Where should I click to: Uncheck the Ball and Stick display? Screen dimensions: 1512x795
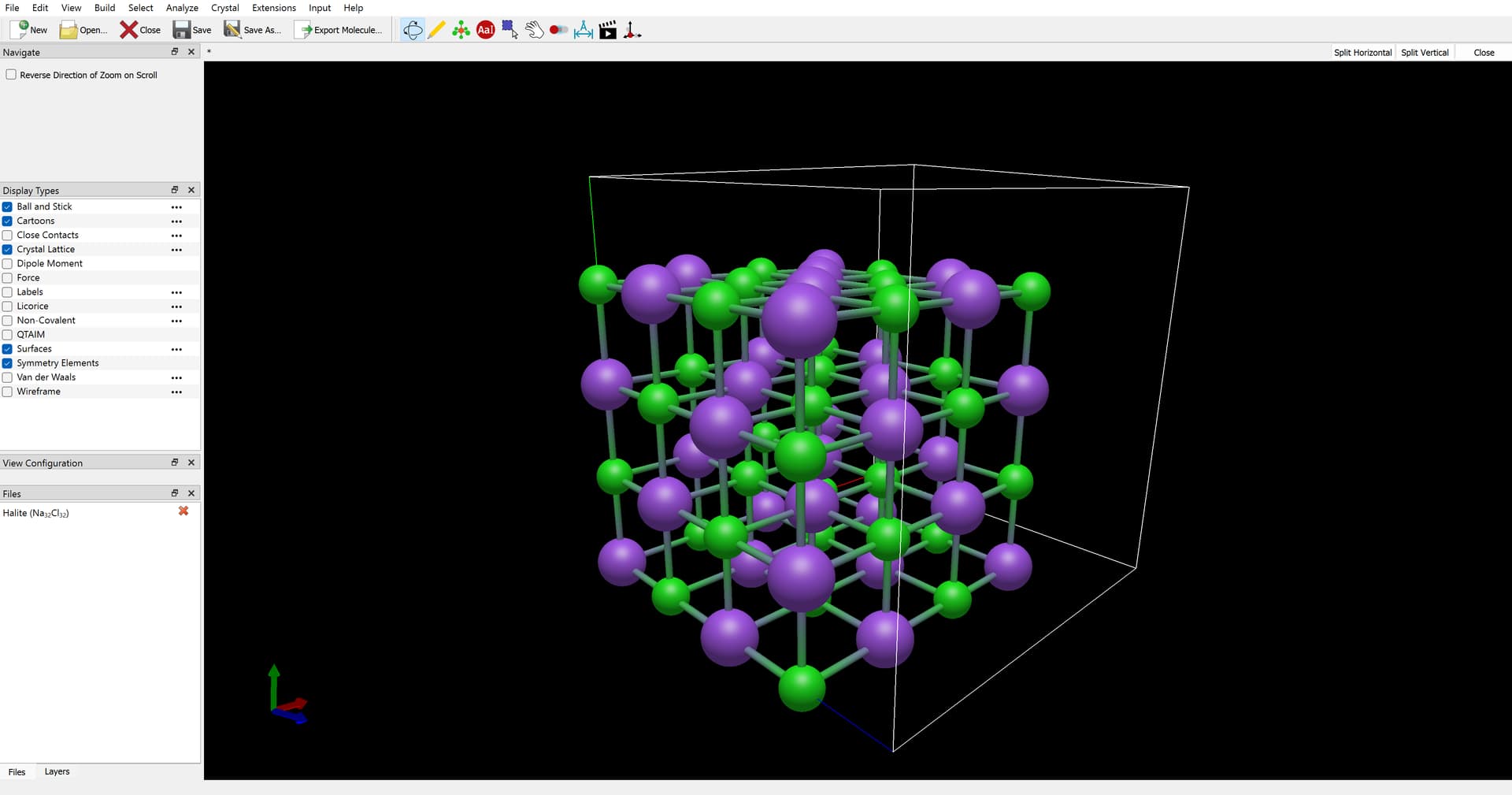[x=8, y=207]
